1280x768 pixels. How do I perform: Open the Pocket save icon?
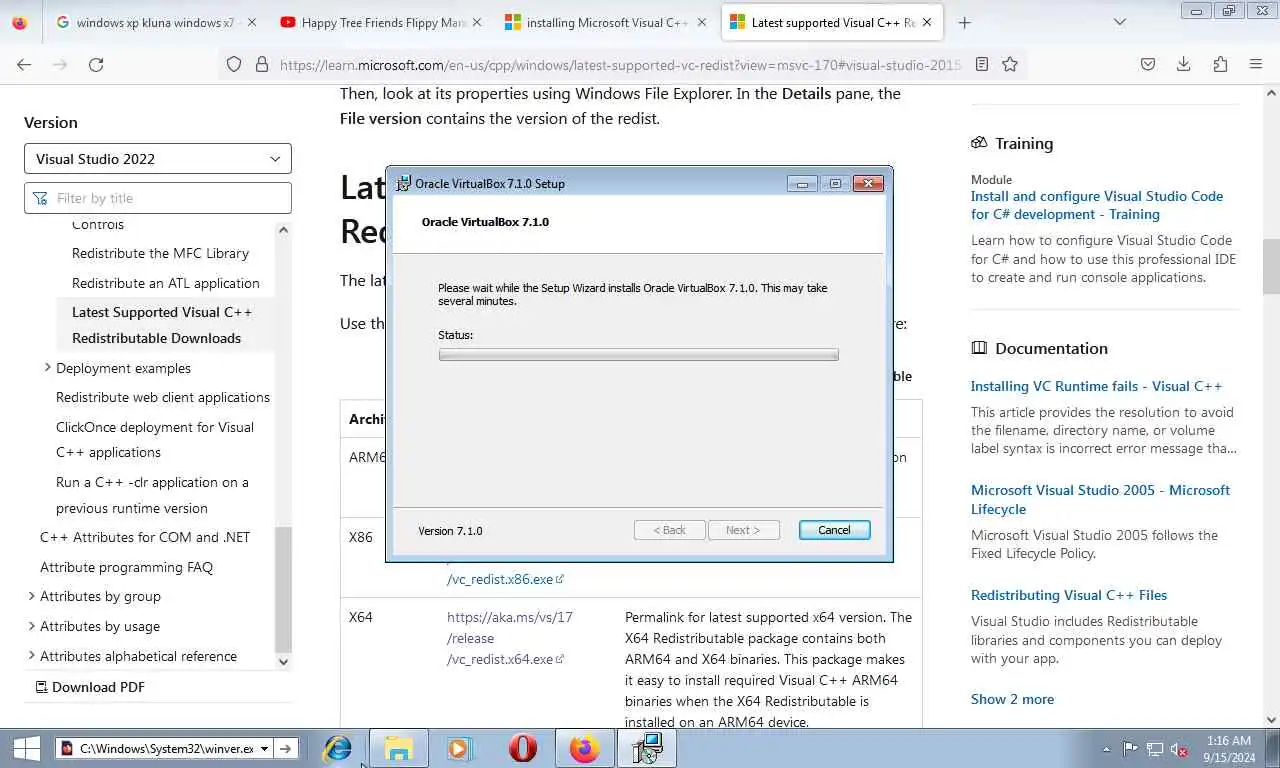point(1148,64)
